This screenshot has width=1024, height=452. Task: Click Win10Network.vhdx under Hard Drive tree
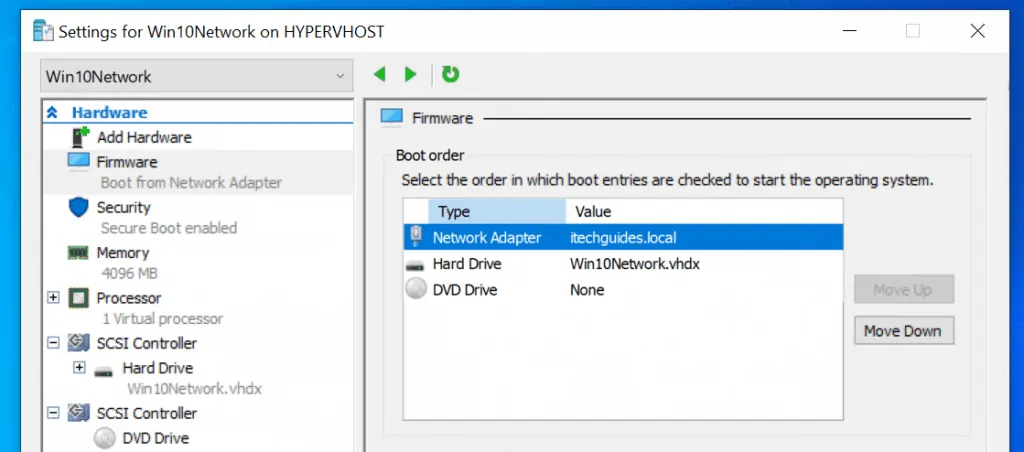click(195, 389)
